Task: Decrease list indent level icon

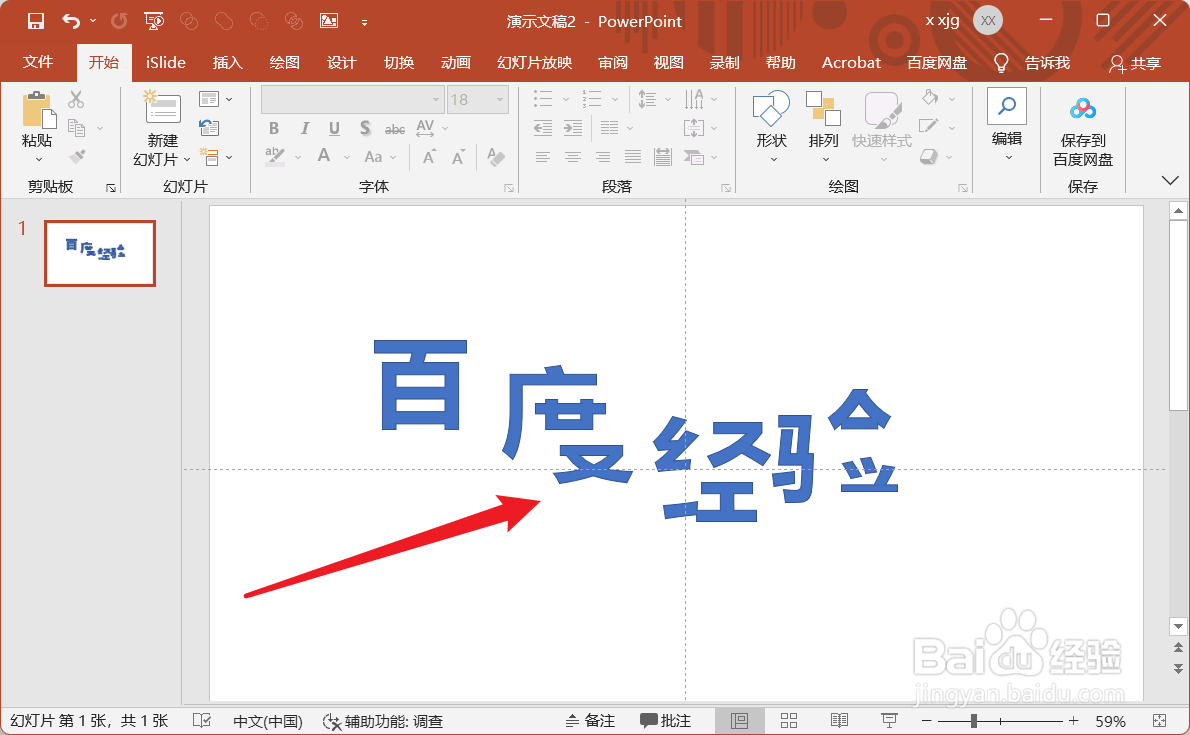Action: [x=543, y=128]
